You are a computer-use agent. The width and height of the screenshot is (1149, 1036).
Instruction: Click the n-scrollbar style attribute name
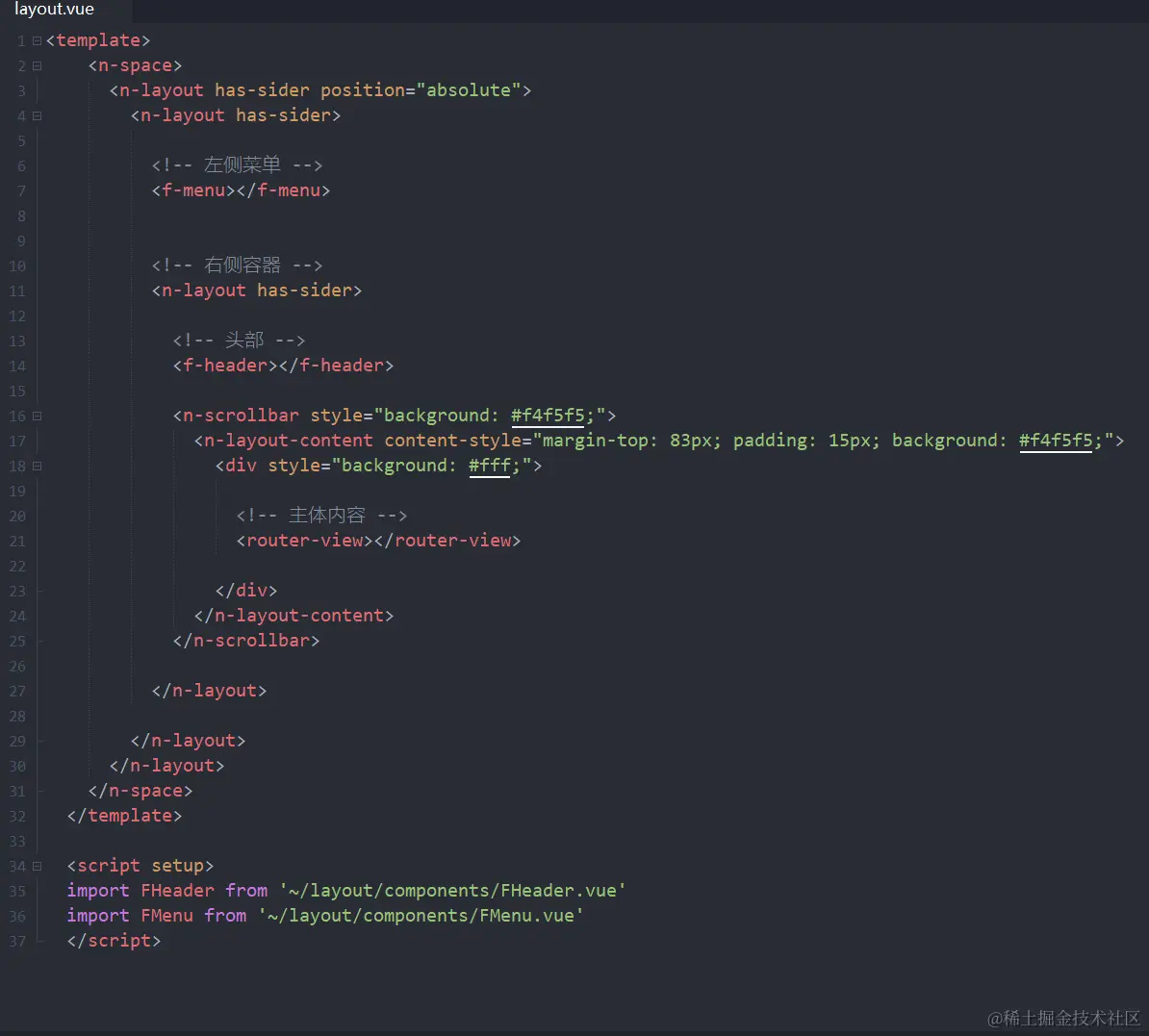(x=337, y=416)
